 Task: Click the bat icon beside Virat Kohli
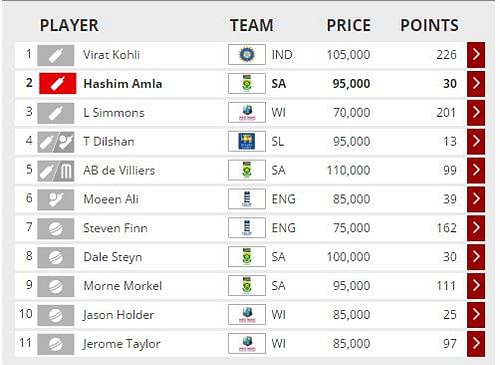(56, 55)
